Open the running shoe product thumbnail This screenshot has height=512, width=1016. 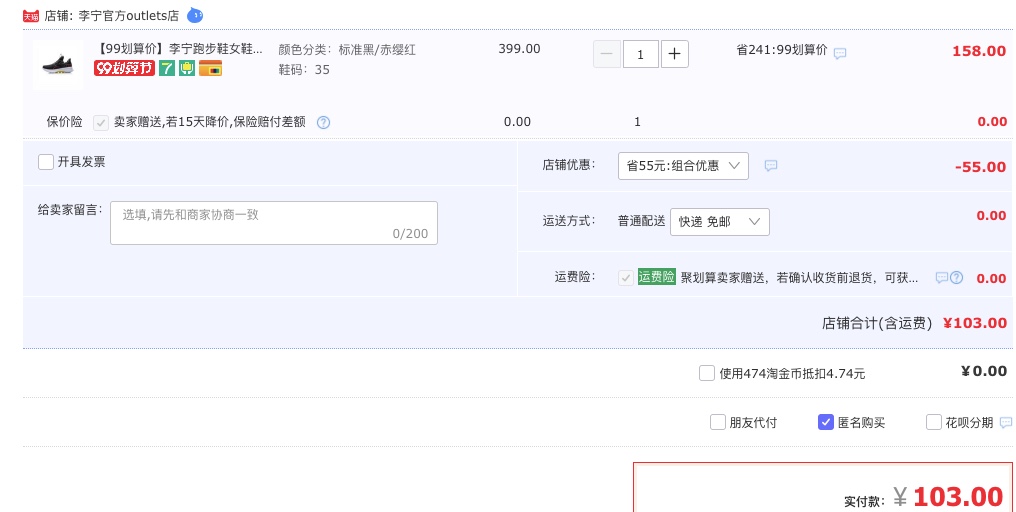pyautogui.click(x=58, y=64)
